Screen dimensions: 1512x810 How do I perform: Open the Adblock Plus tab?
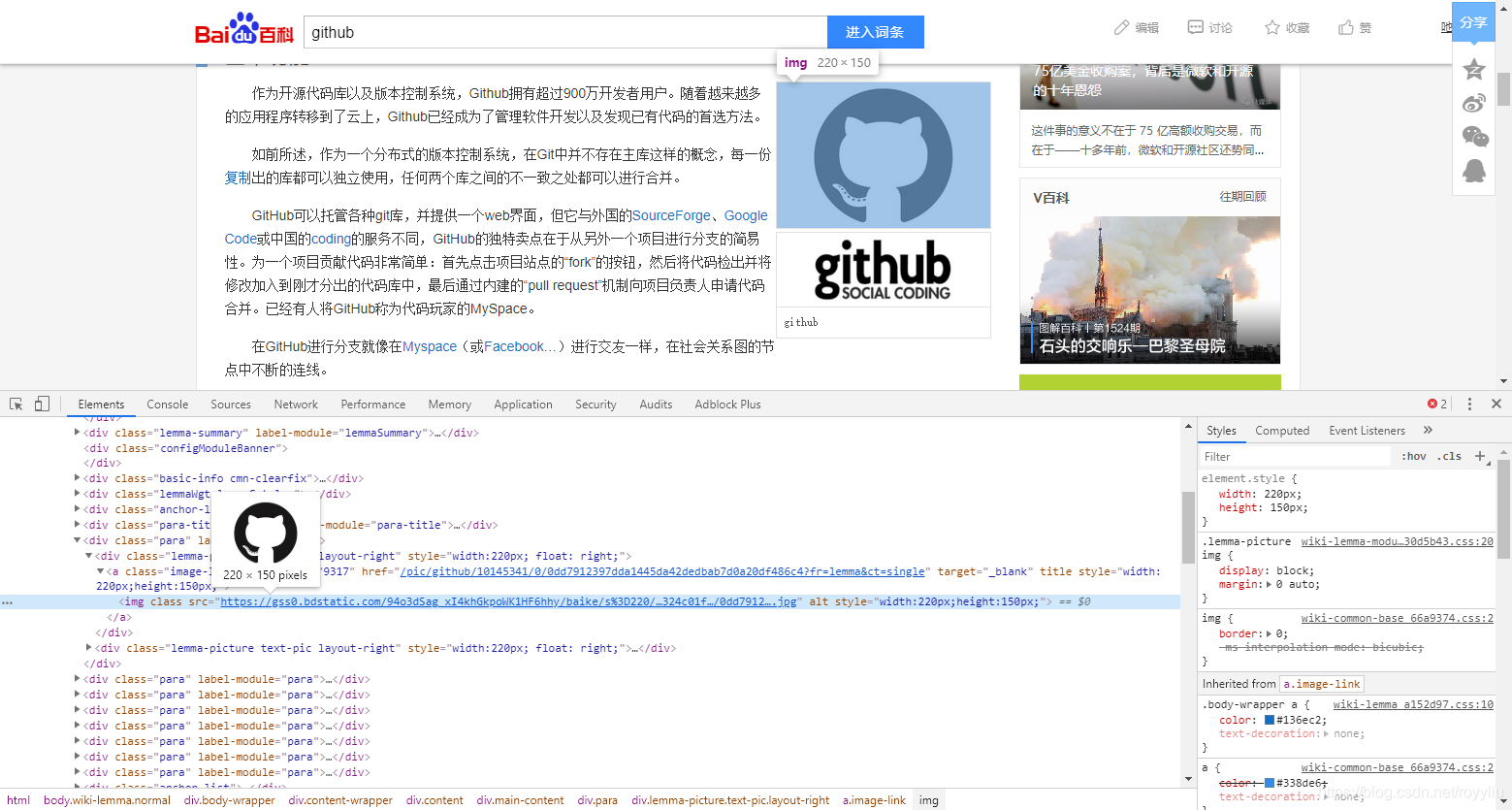click(727, 405)
